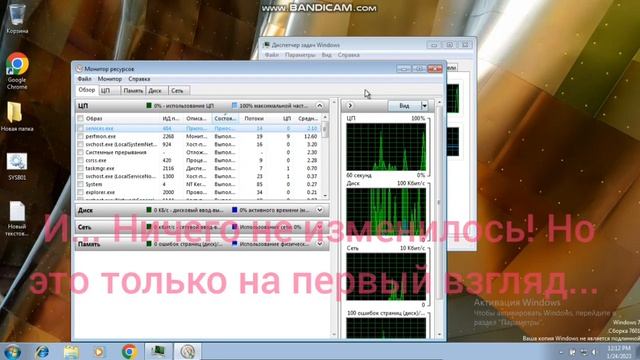Check the explorer.exe process checkbox
Screen dimensions: 640x360
pos(80,192)
